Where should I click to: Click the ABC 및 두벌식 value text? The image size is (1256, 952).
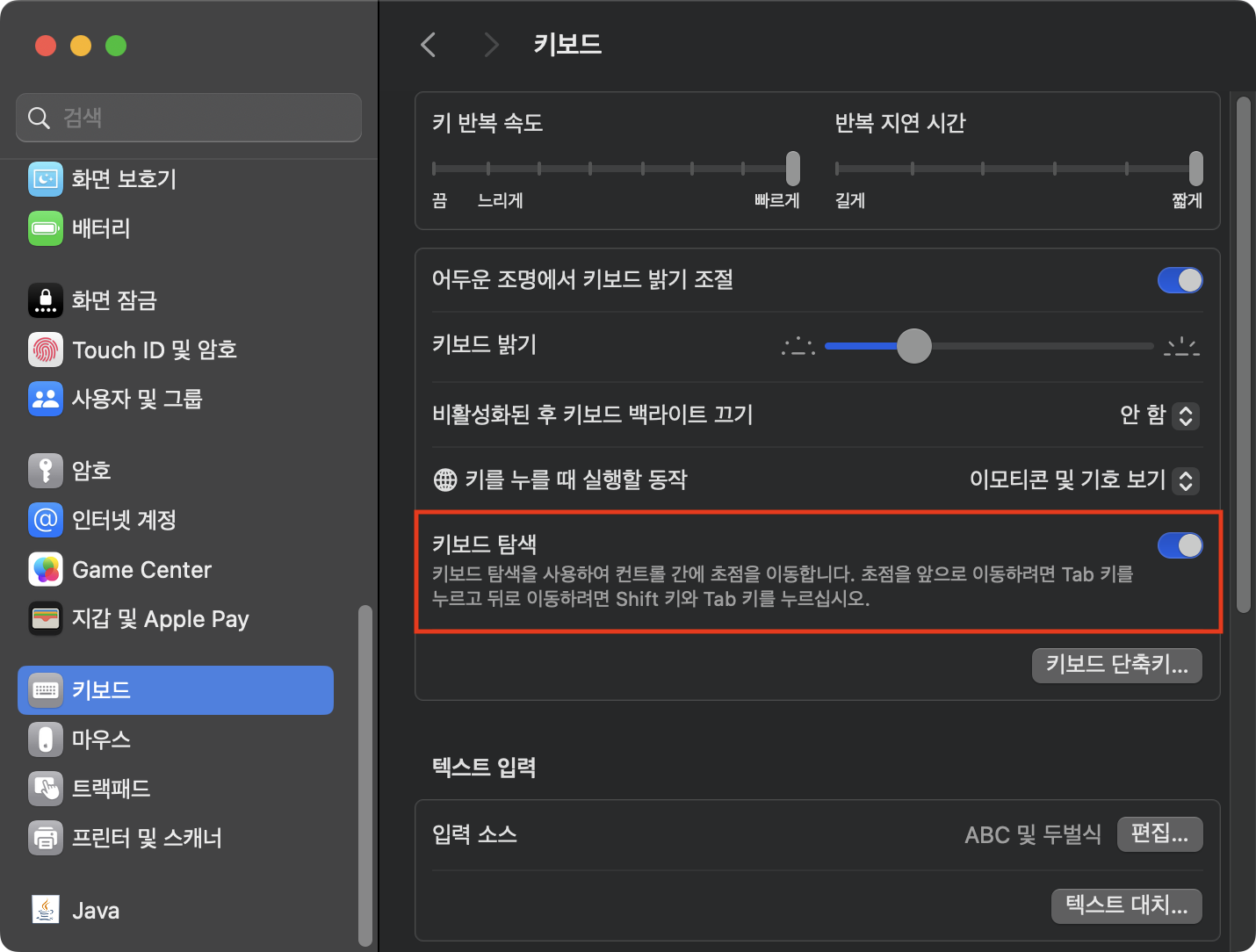click(1033, 834)
